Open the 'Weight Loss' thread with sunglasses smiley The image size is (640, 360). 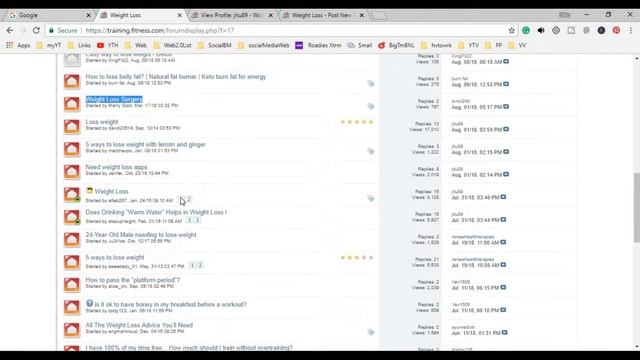pos(111,191)
